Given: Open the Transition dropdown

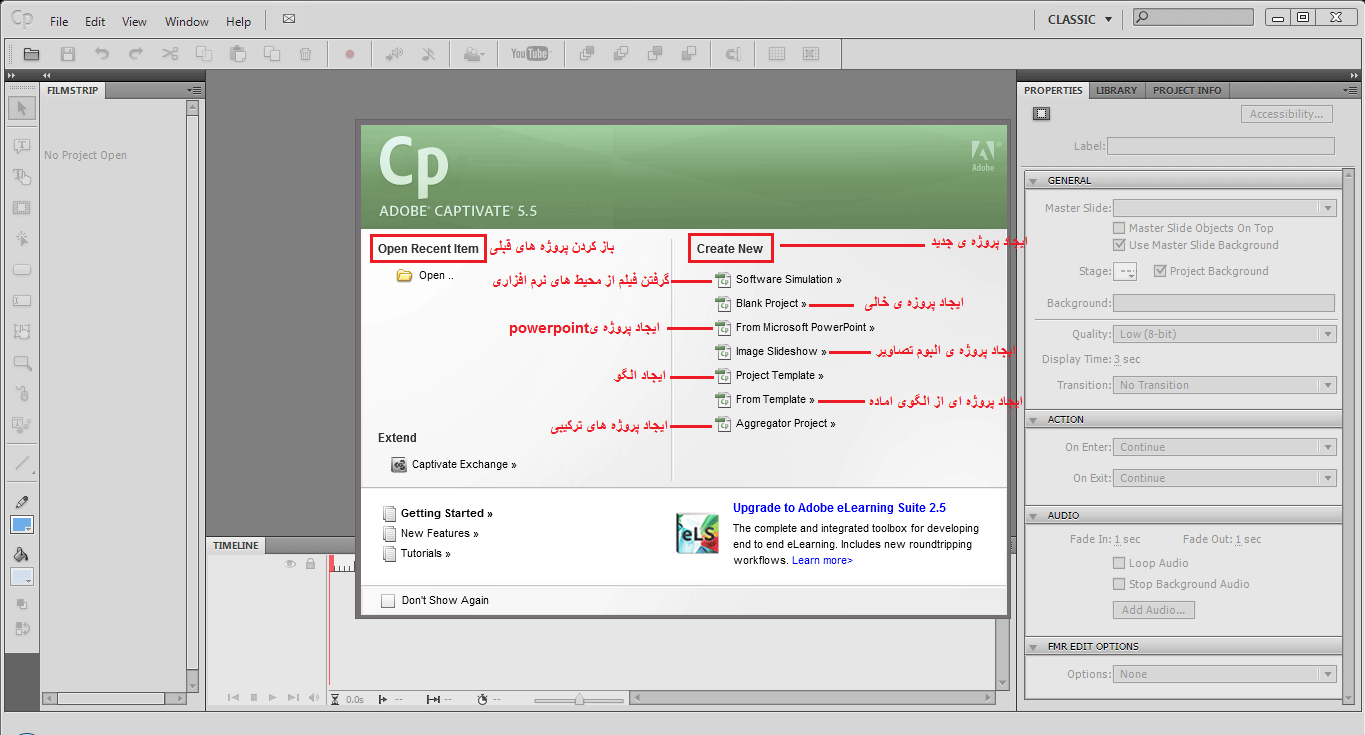Looking at the screenshot, I should pyautogui.click(x=1225, y=385).
